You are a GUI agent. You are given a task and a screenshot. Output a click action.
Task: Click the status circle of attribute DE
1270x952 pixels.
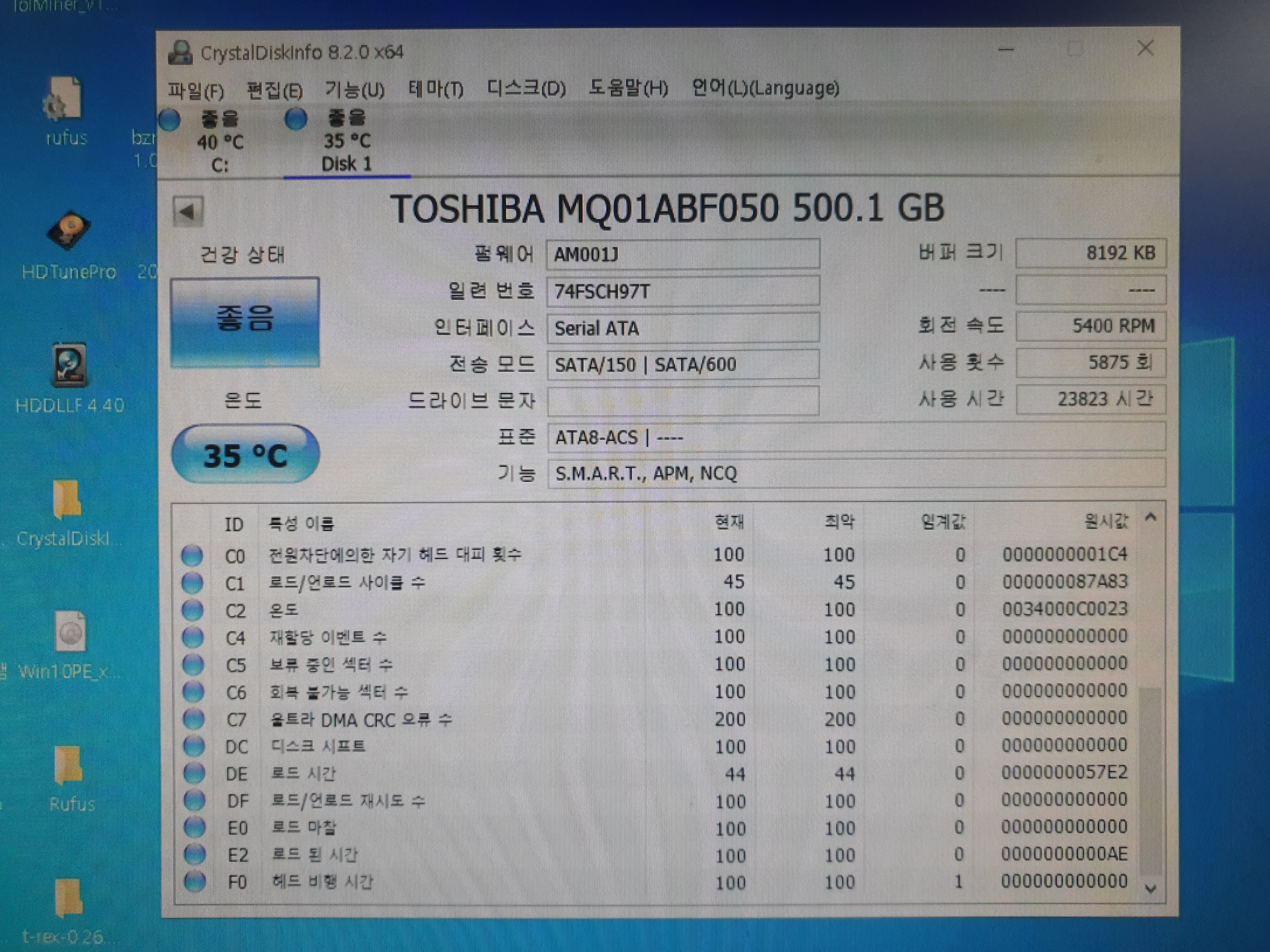click(x=194, y=773)
